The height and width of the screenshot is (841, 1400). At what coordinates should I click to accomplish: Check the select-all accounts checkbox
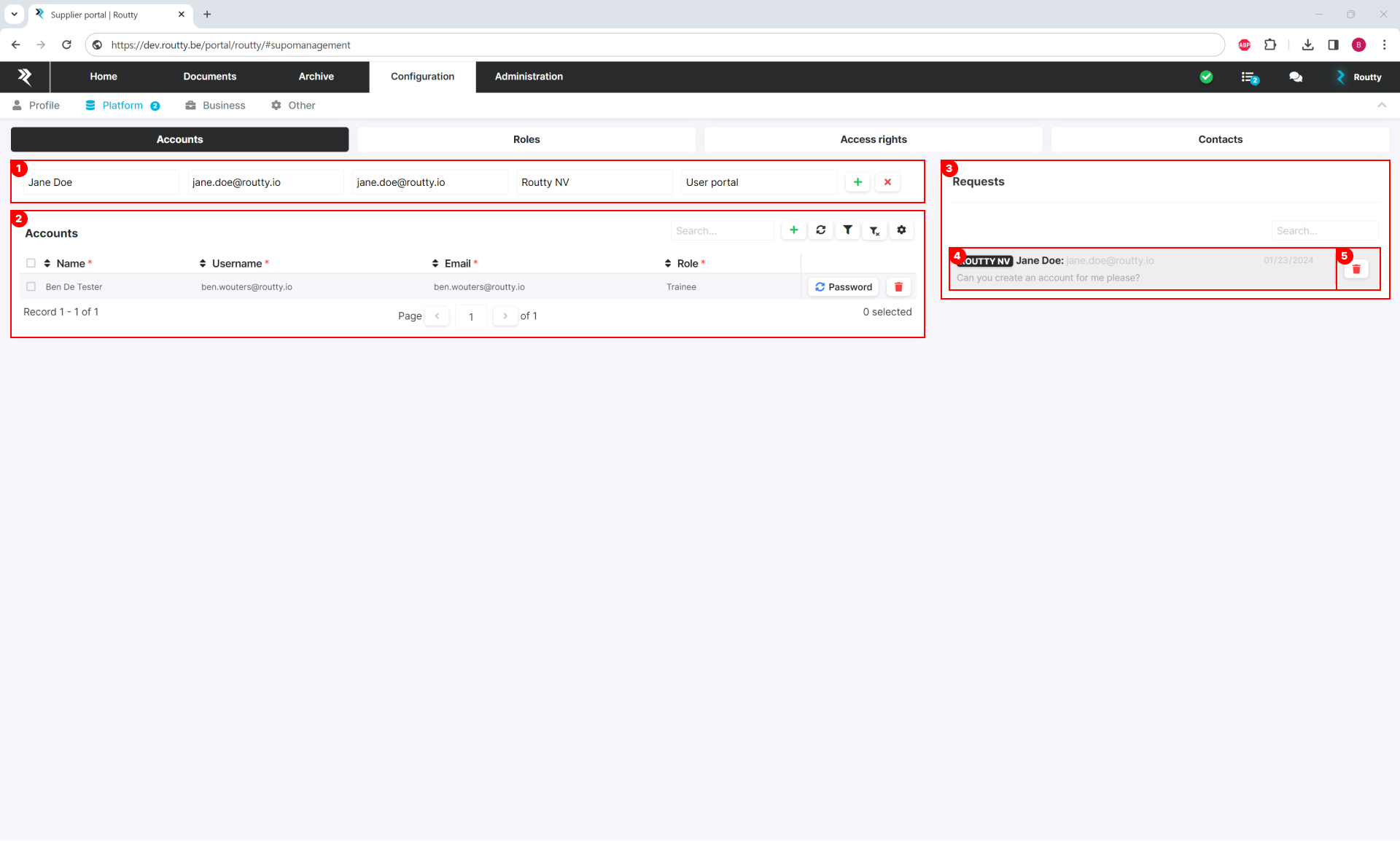(x=31, y=263)
